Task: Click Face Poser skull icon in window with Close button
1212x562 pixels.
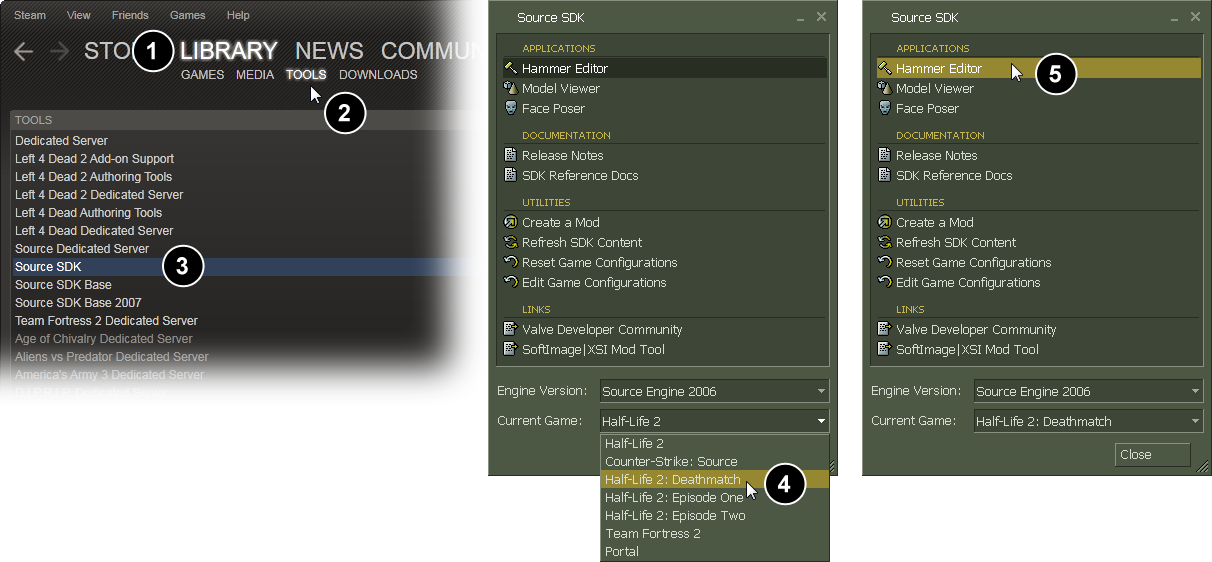Action: pyautogui.click(x=884, y=108)
